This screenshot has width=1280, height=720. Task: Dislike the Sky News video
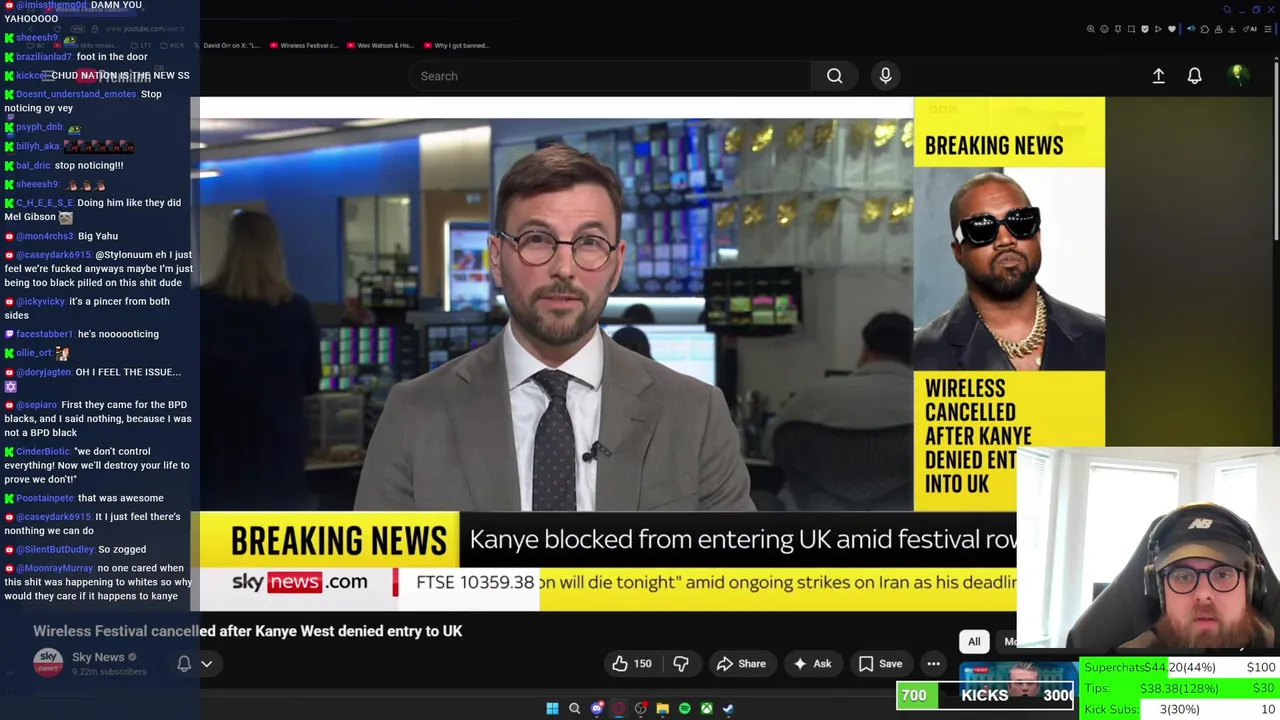pyautogui.click(x=681, y=663)
